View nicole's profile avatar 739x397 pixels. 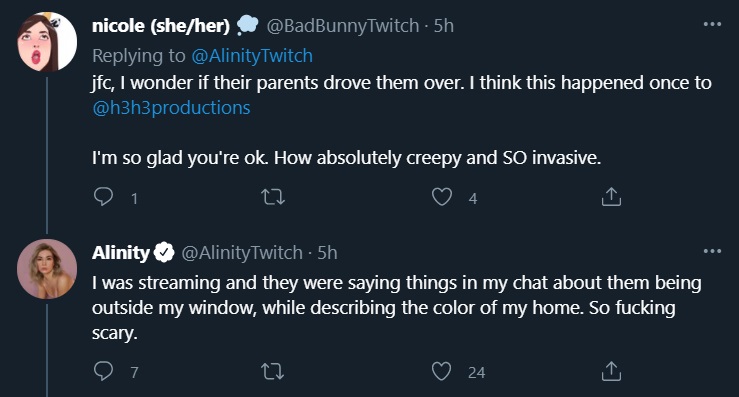click(x=47, y=42)
